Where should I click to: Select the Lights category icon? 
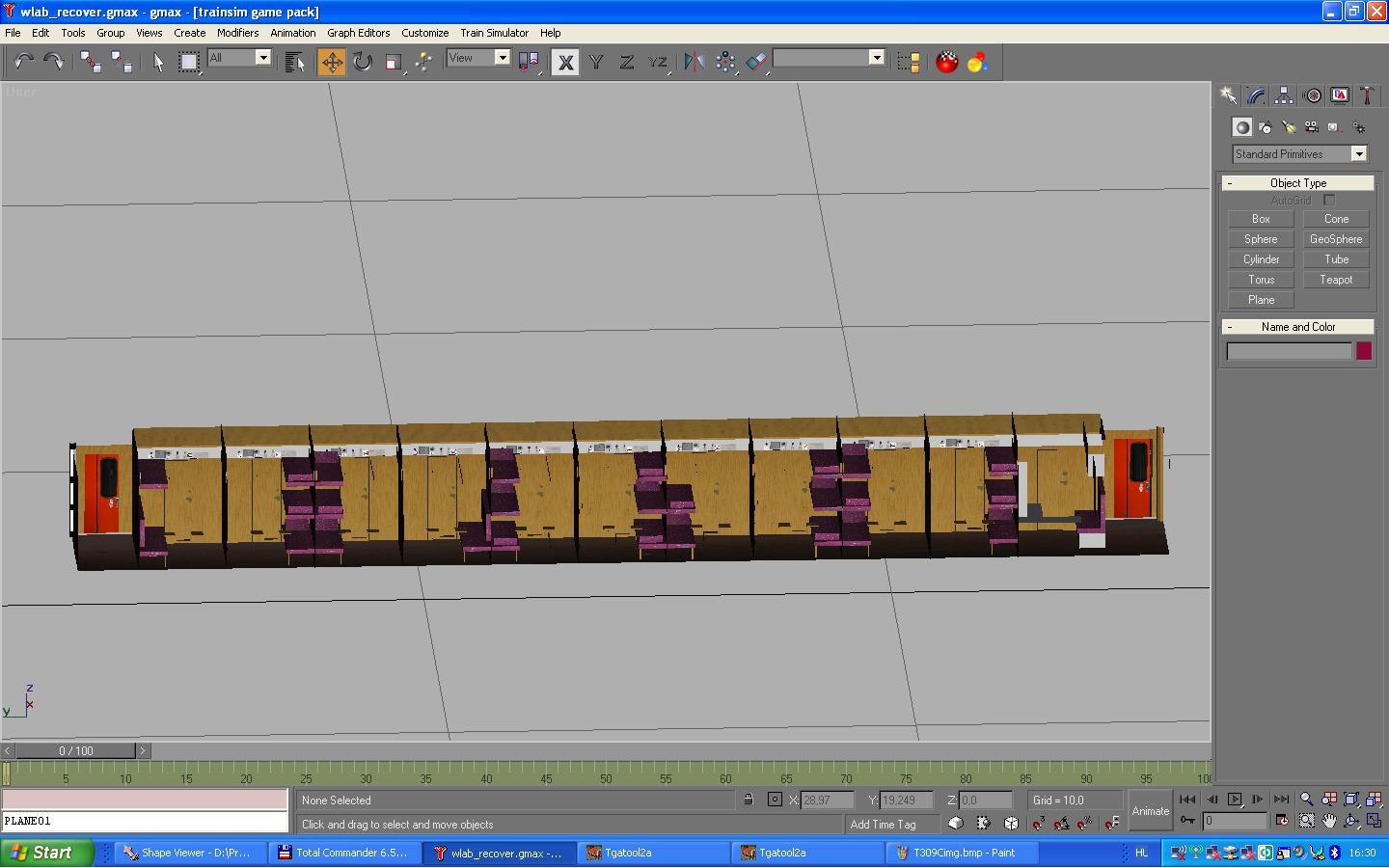[1289, 127]
